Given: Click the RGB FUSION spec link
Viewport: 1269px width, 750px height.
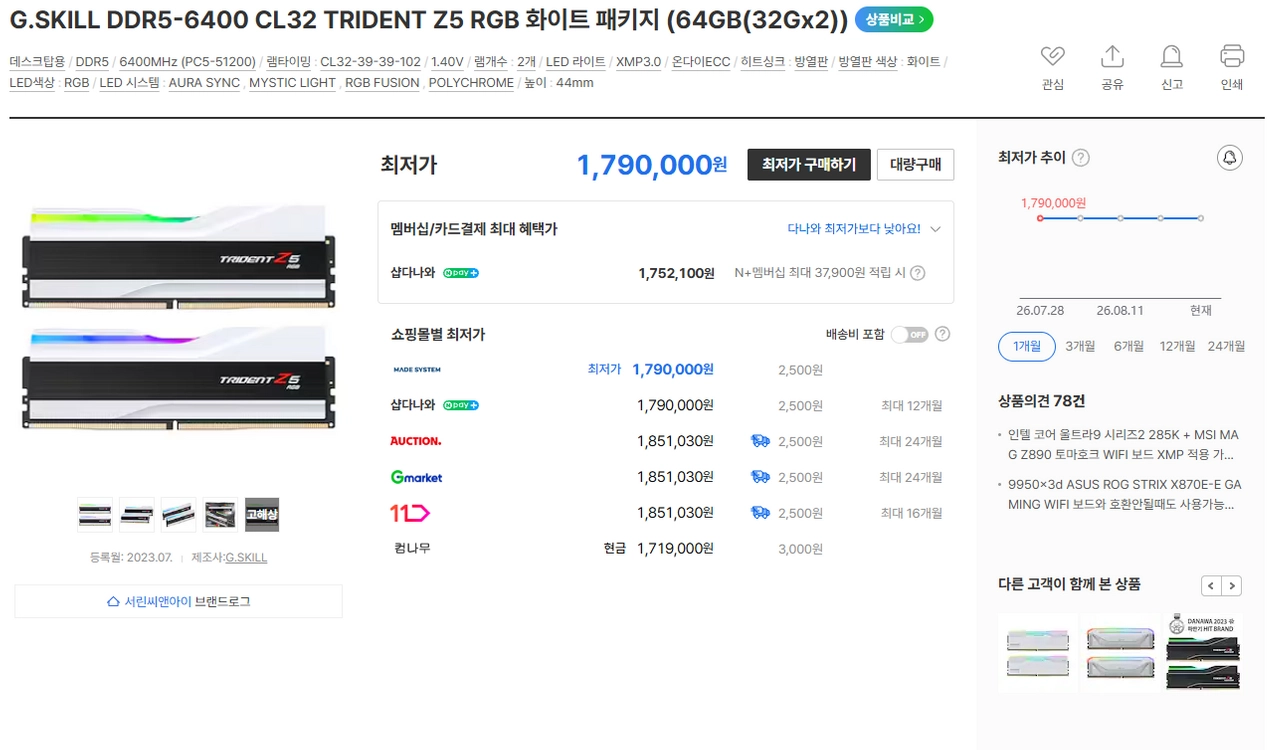Looking at the screenshot, I should [382, 83].
